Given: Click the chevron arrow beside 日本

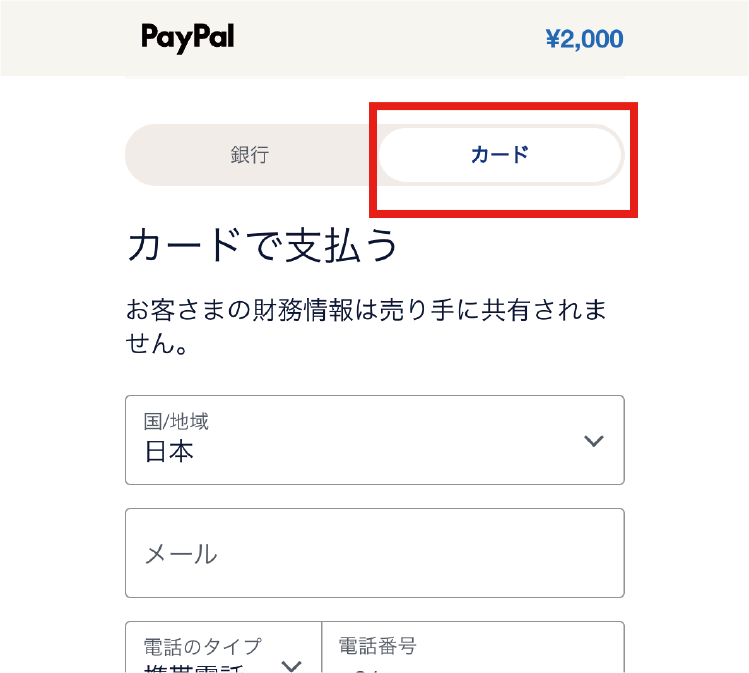Looking at the screenshot, I should [x=594, y=441].
